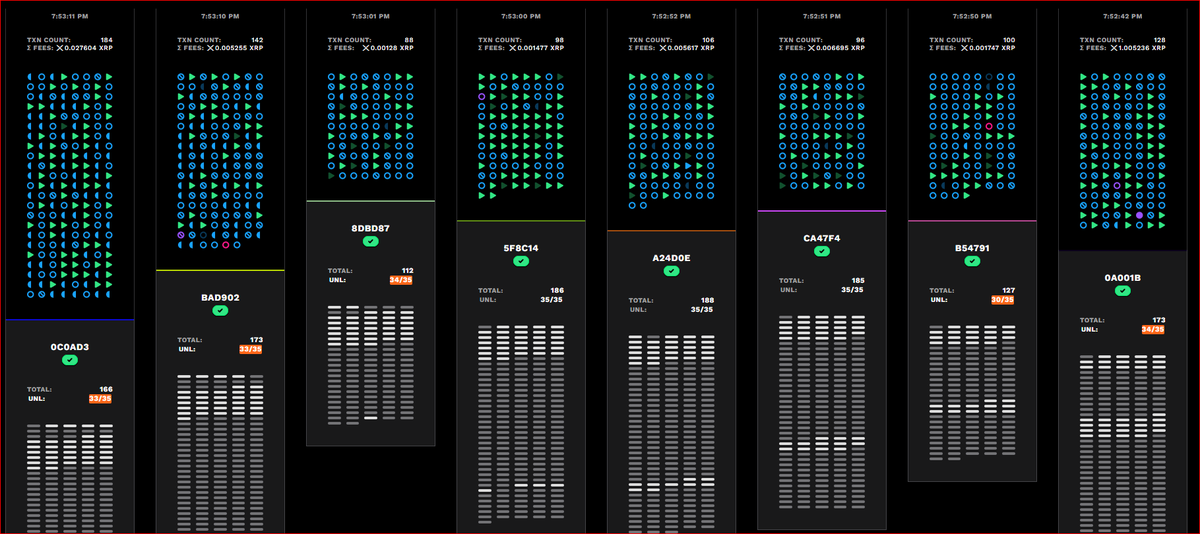Click the 7:53:10 PM ledger timestamp
The width and height of the screenshot is (1200, 534).
point(220,17)
